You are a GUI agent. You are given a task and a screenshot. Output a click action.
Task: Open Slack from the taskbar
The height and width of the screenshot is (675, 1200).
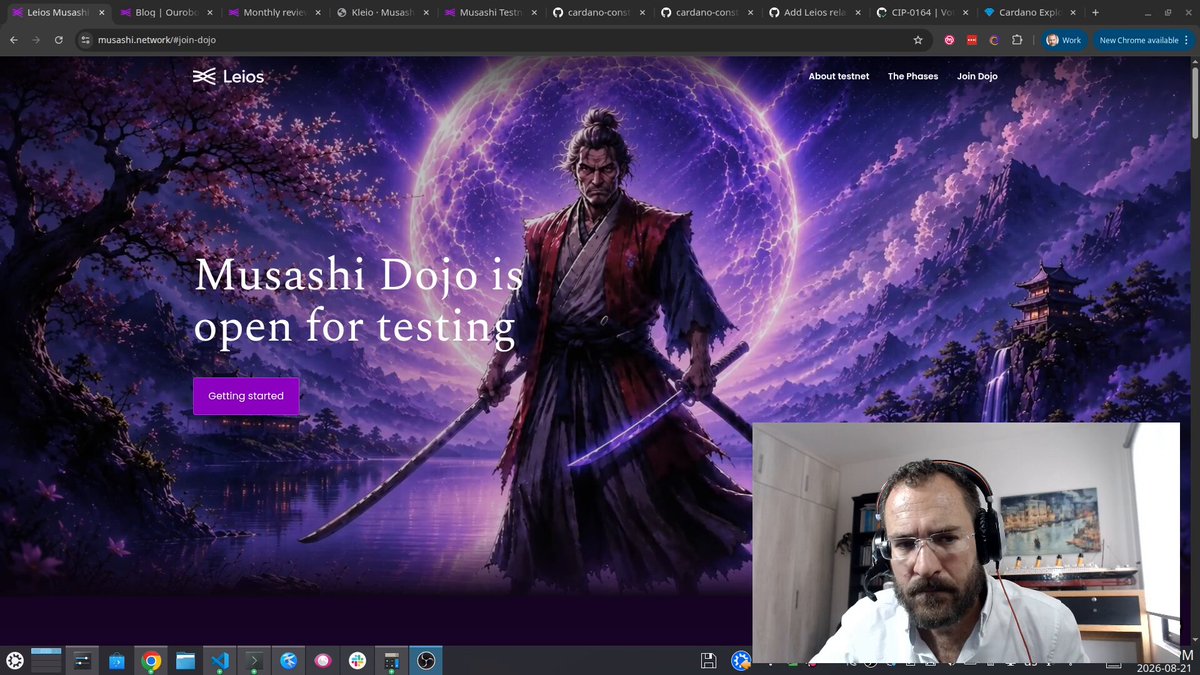357,660
